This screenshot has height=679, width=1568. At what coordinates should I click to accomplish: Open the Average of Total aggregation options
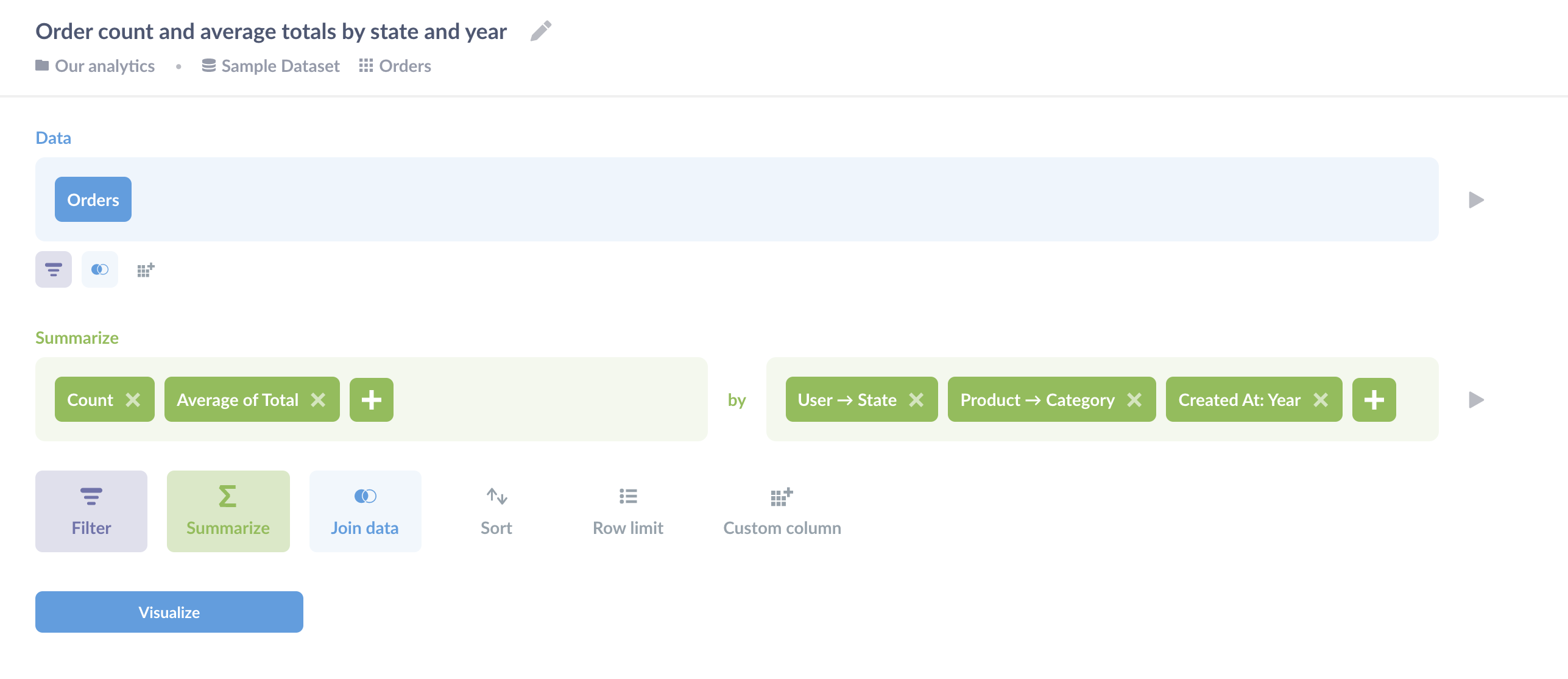(x=238, y=400)
